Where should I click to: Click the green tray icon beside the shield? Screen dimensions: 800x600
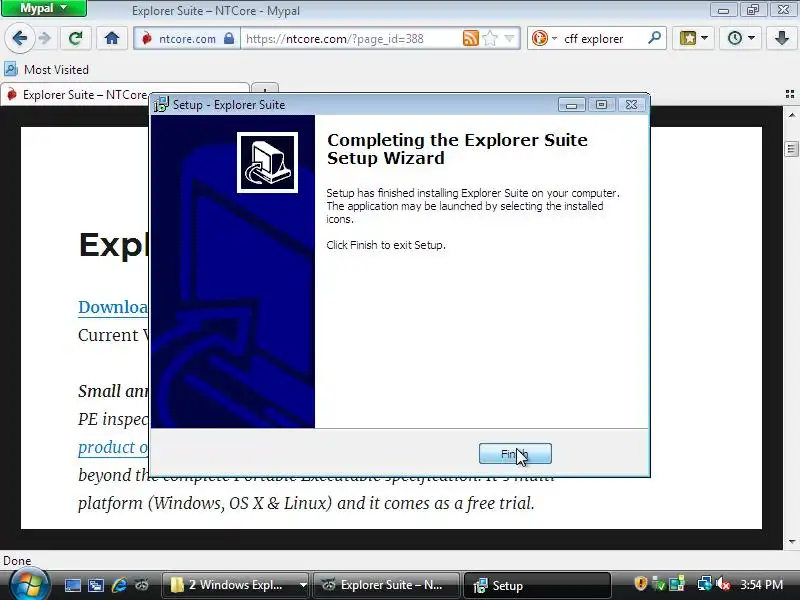pyautogui.click(x=659, y=584)
